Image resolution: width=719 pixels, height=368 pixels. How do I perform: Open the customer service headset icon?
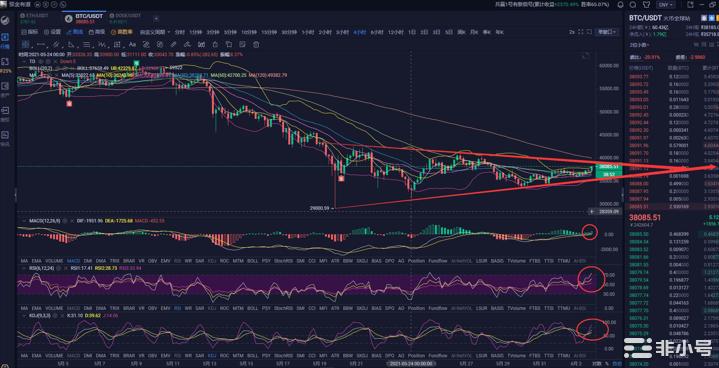click(x=633, y=4)
